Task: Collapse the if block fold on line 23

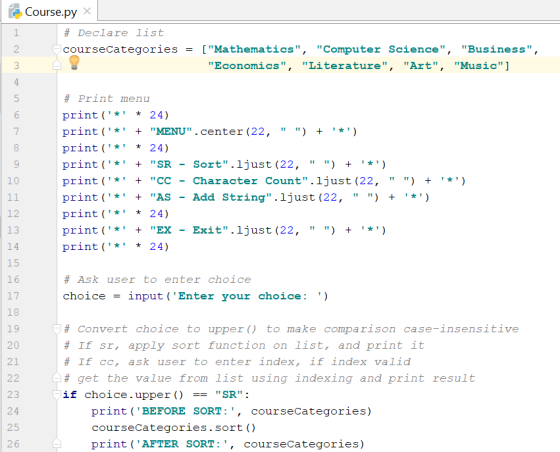Action: (x=56, y=395)
